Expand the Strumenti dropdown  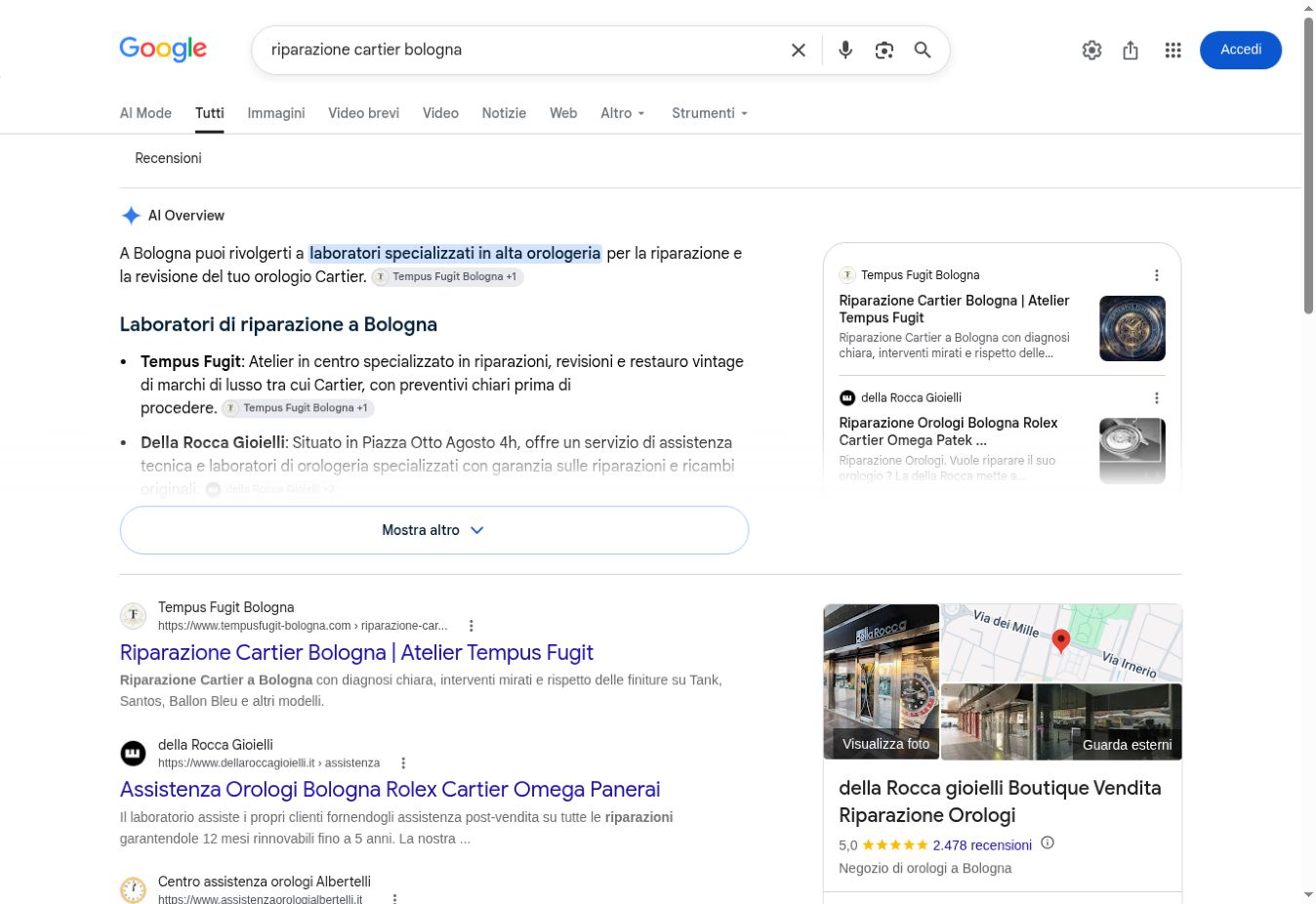[x=710, y=113]
